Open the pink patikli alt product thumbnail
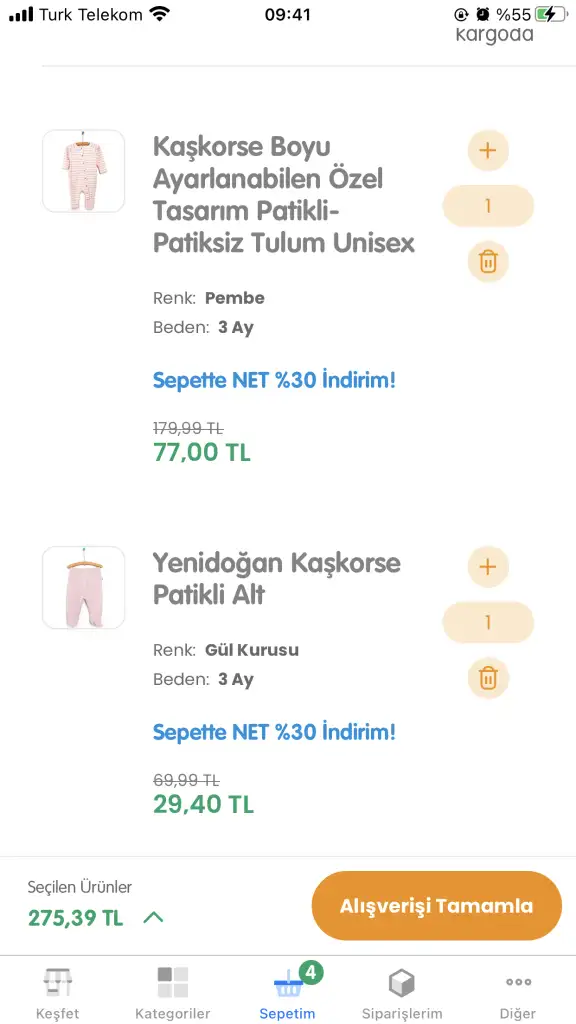 [x=84, y=588]
